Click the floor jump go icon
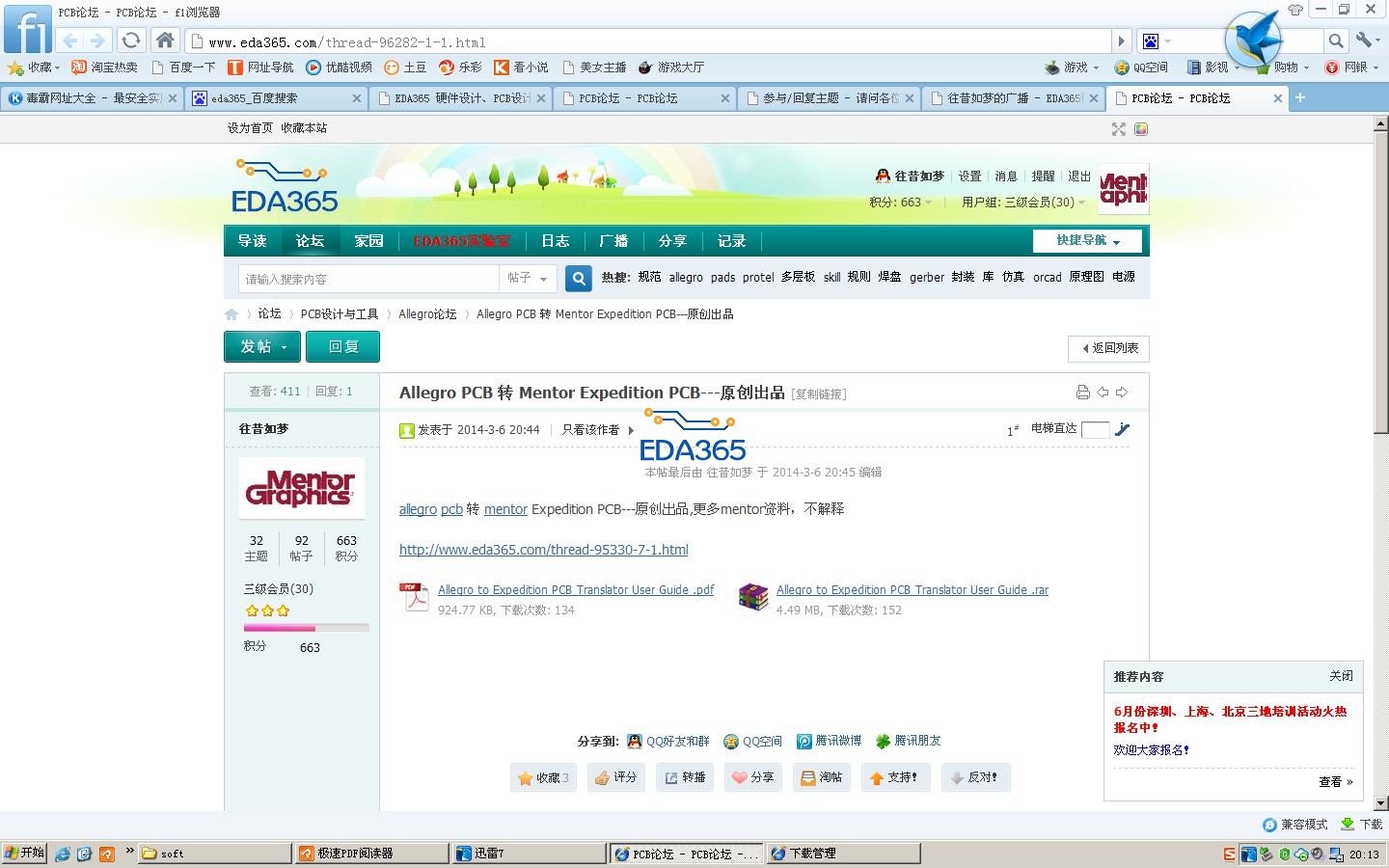The height and width of the screenshot is (868, 1389). (x=1122, y=429)
